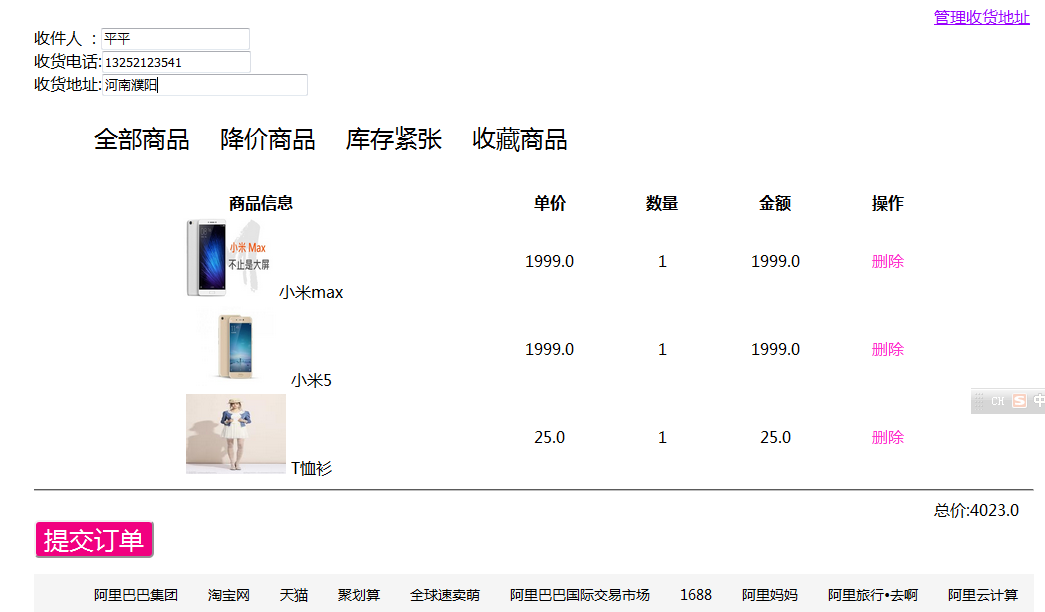The height and width of the screenshot is (612, 1045).
Task: Open the 阿里巴巴国际交易市场 link
Action: [x=579, y=595]
